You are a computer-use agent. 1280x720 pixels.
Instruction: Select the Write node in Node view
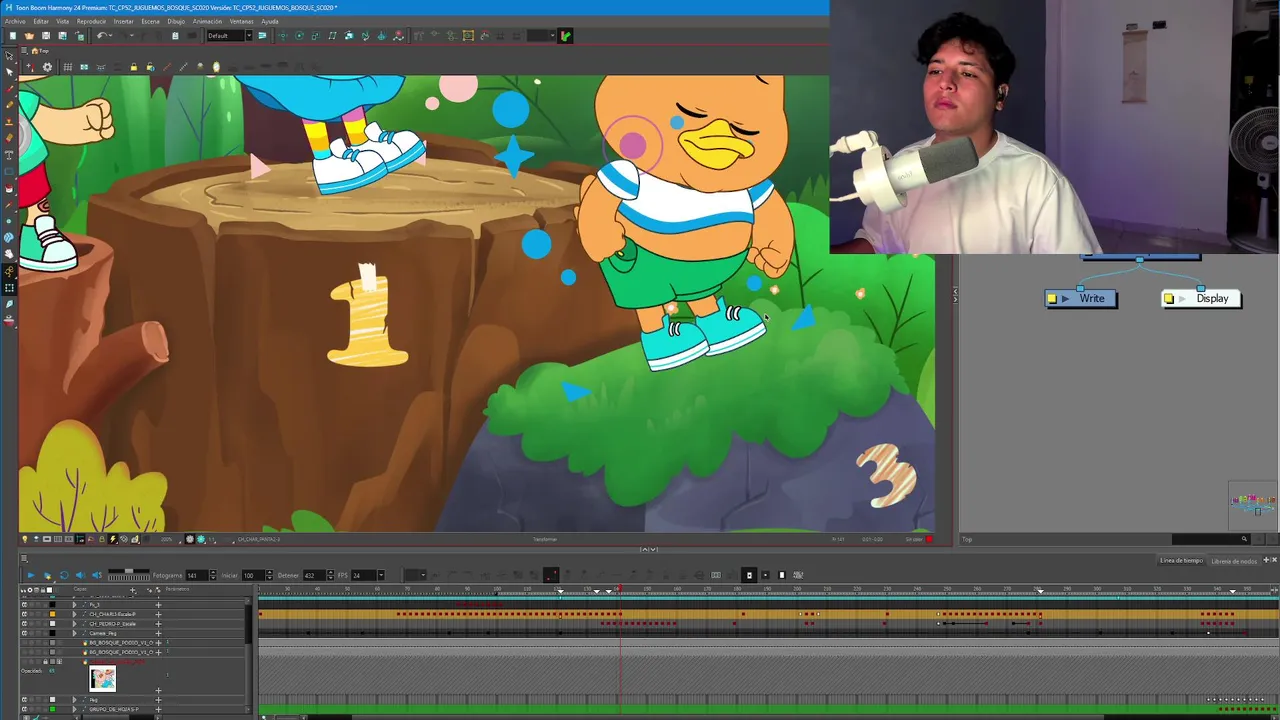pyautogui.click(x=1081, y=298)
